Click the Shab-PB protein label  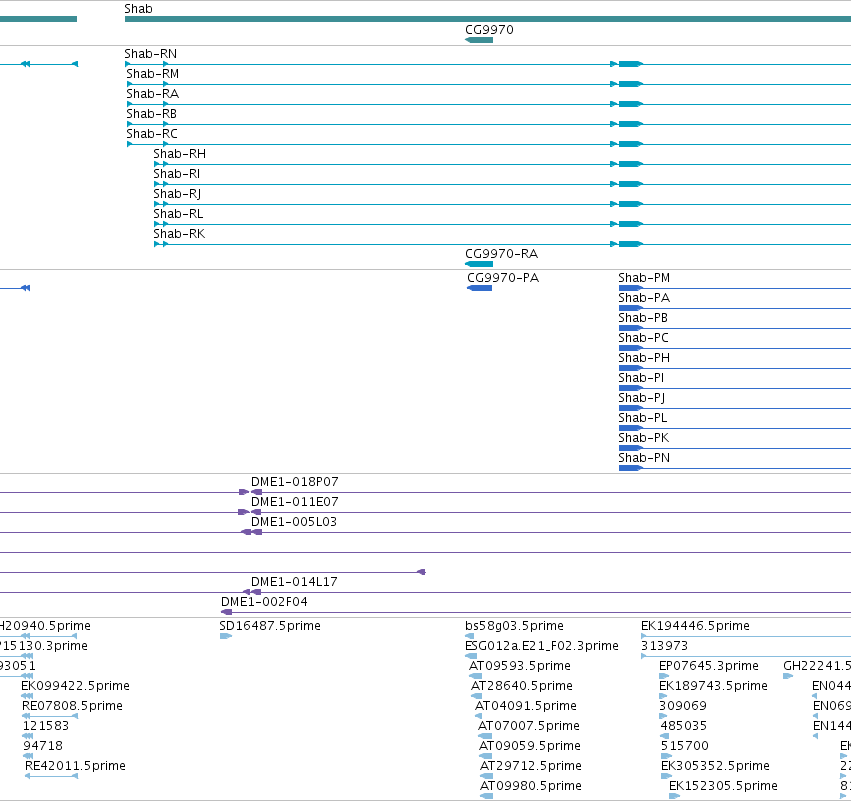click(x=643, y=318)
